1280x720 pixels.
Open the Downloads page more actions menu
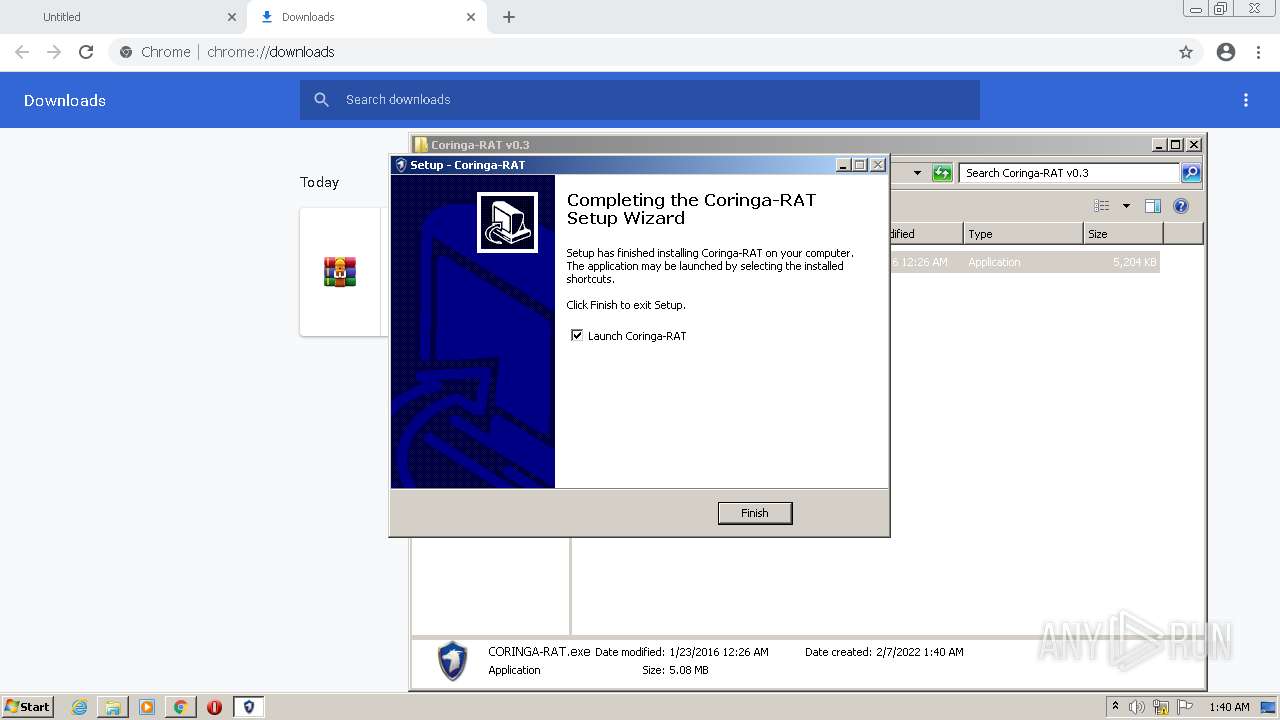coord(1246,100)
